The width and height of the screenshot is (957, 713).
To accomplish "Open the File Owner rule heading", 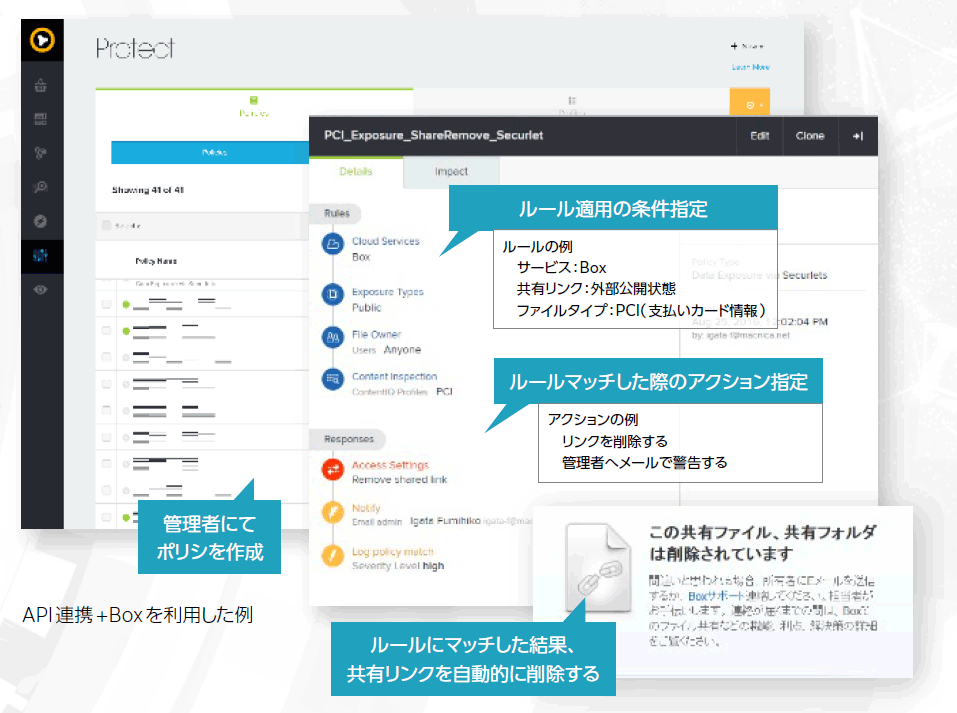I will pos(376,335).
